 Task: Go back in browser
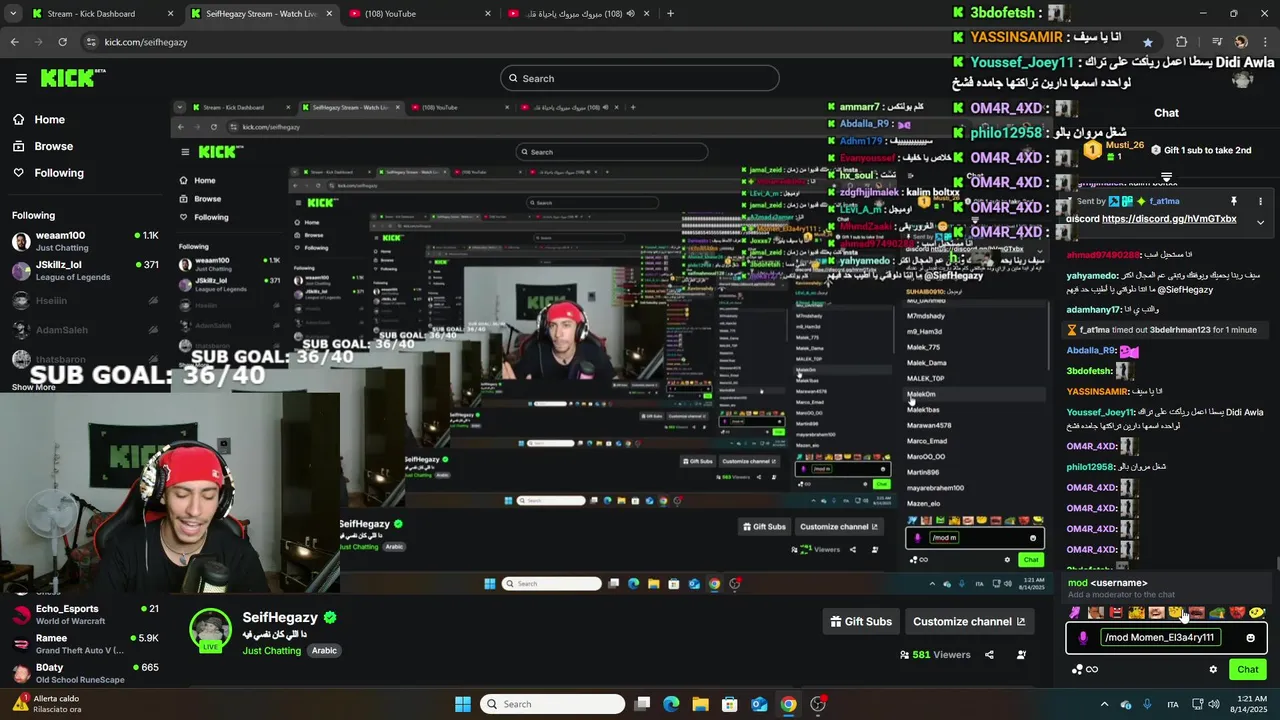15,42
